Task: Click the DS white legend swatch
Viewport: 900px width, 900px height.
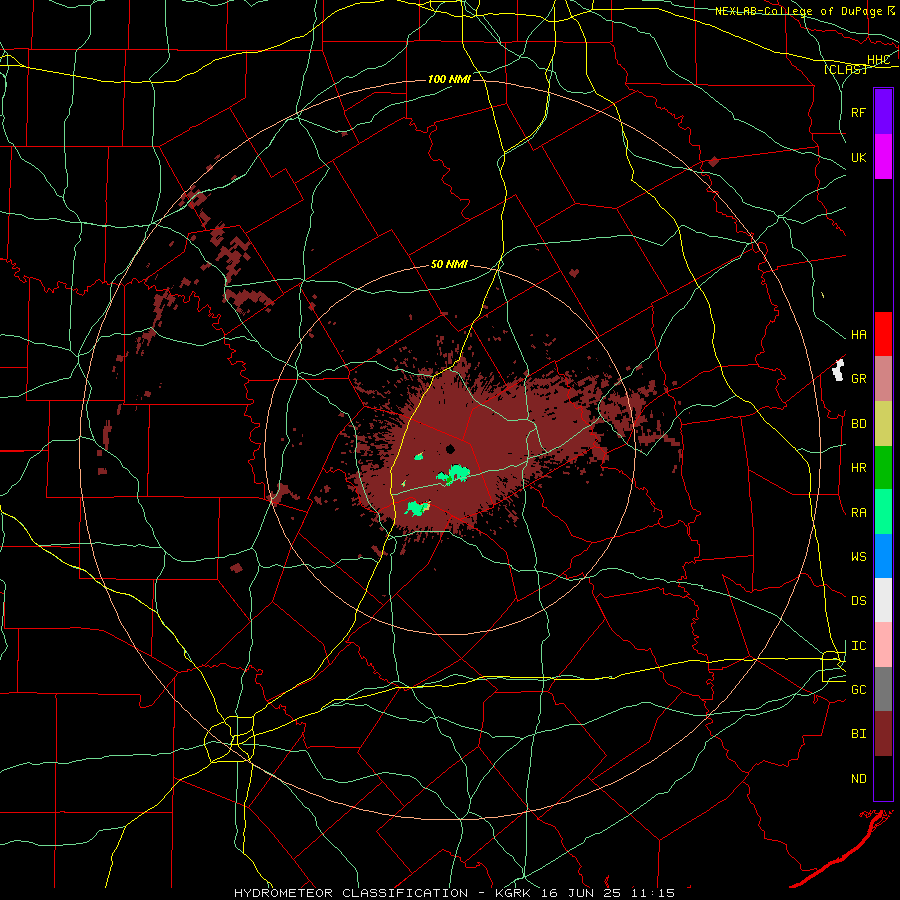Action: [883, 600]
